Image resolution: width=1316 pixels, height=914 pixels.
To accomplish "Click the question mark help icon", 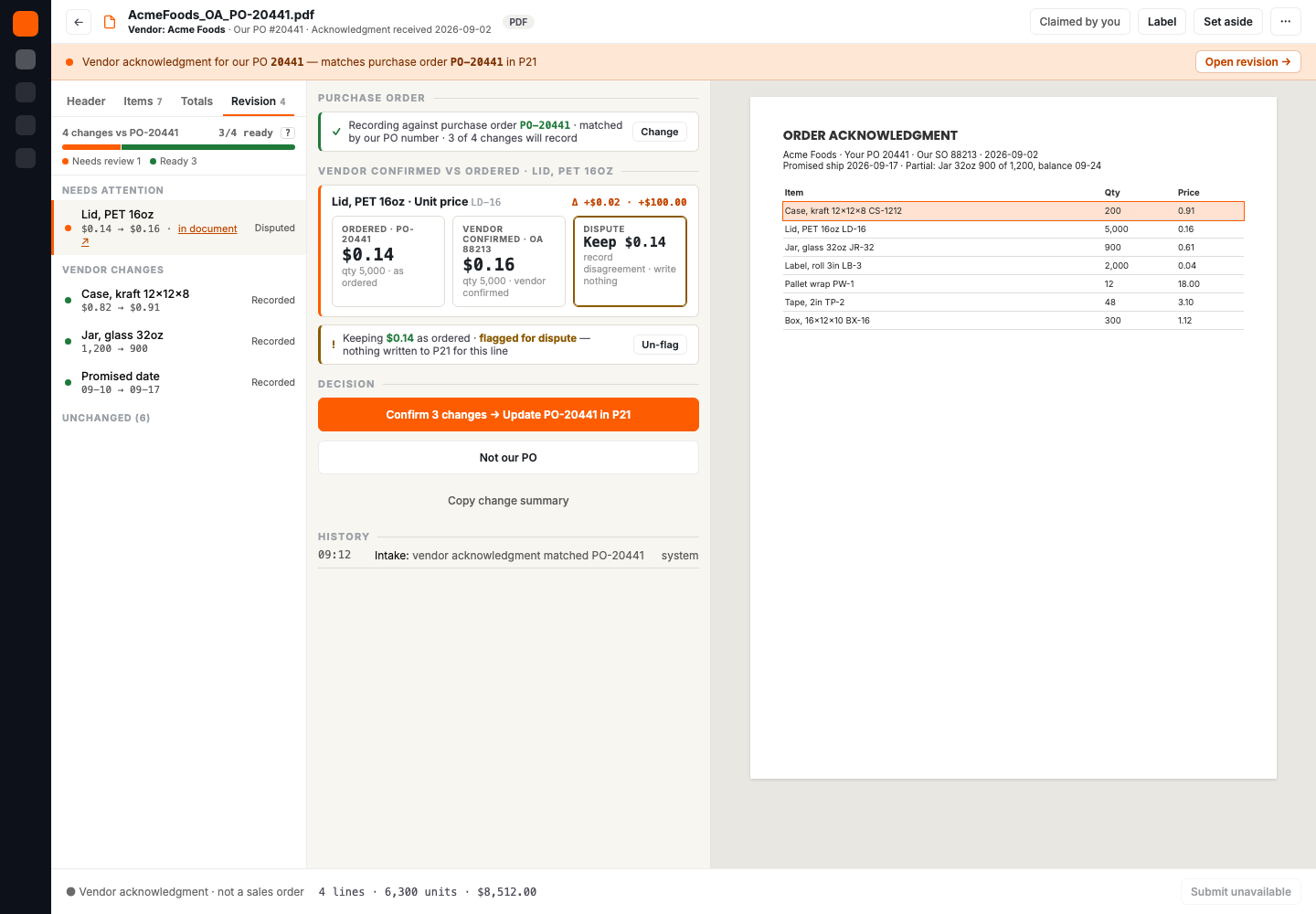I will 288,133.
